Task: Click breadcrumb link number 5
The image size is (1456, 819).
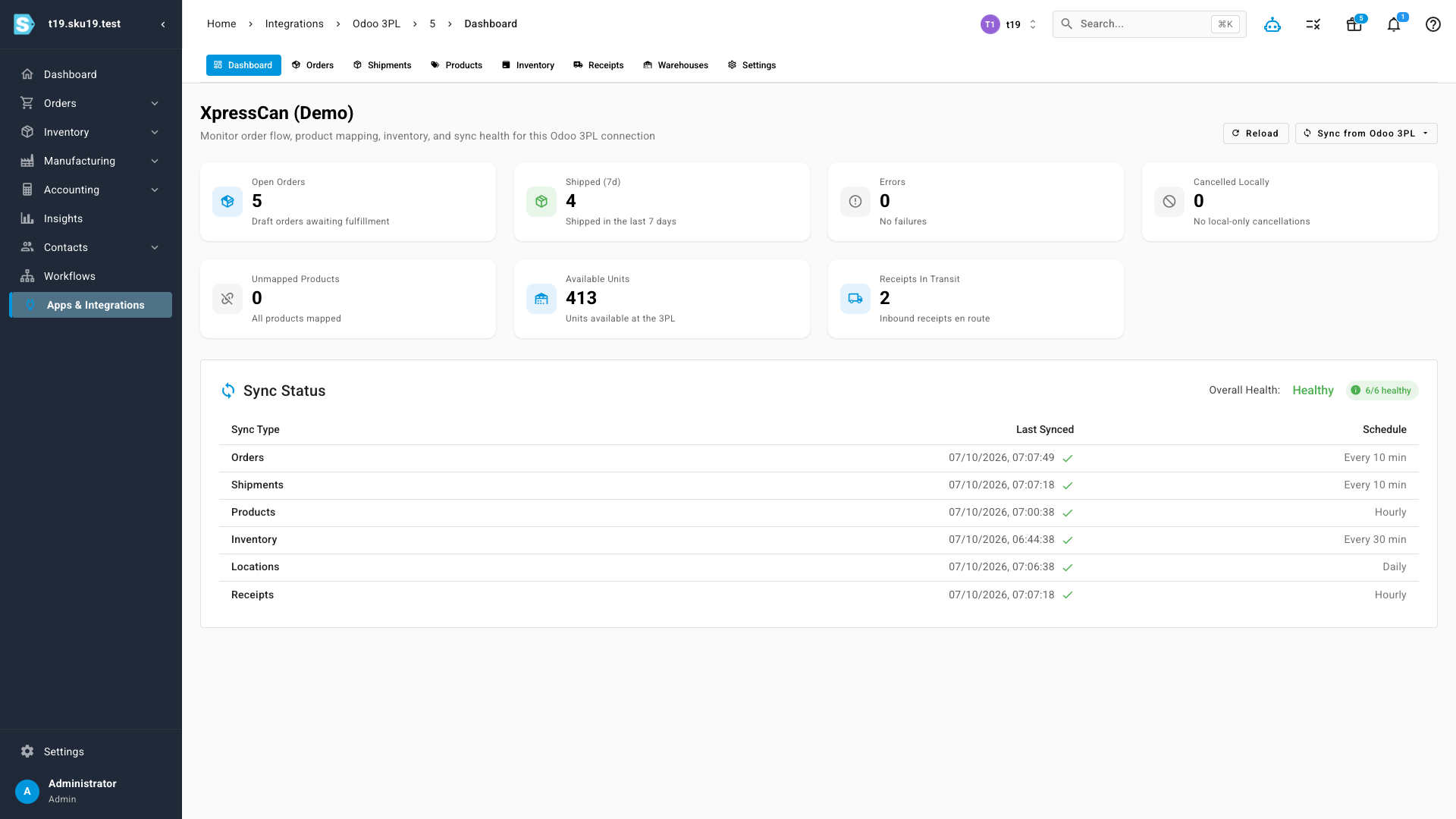Action: coord(432,24)
